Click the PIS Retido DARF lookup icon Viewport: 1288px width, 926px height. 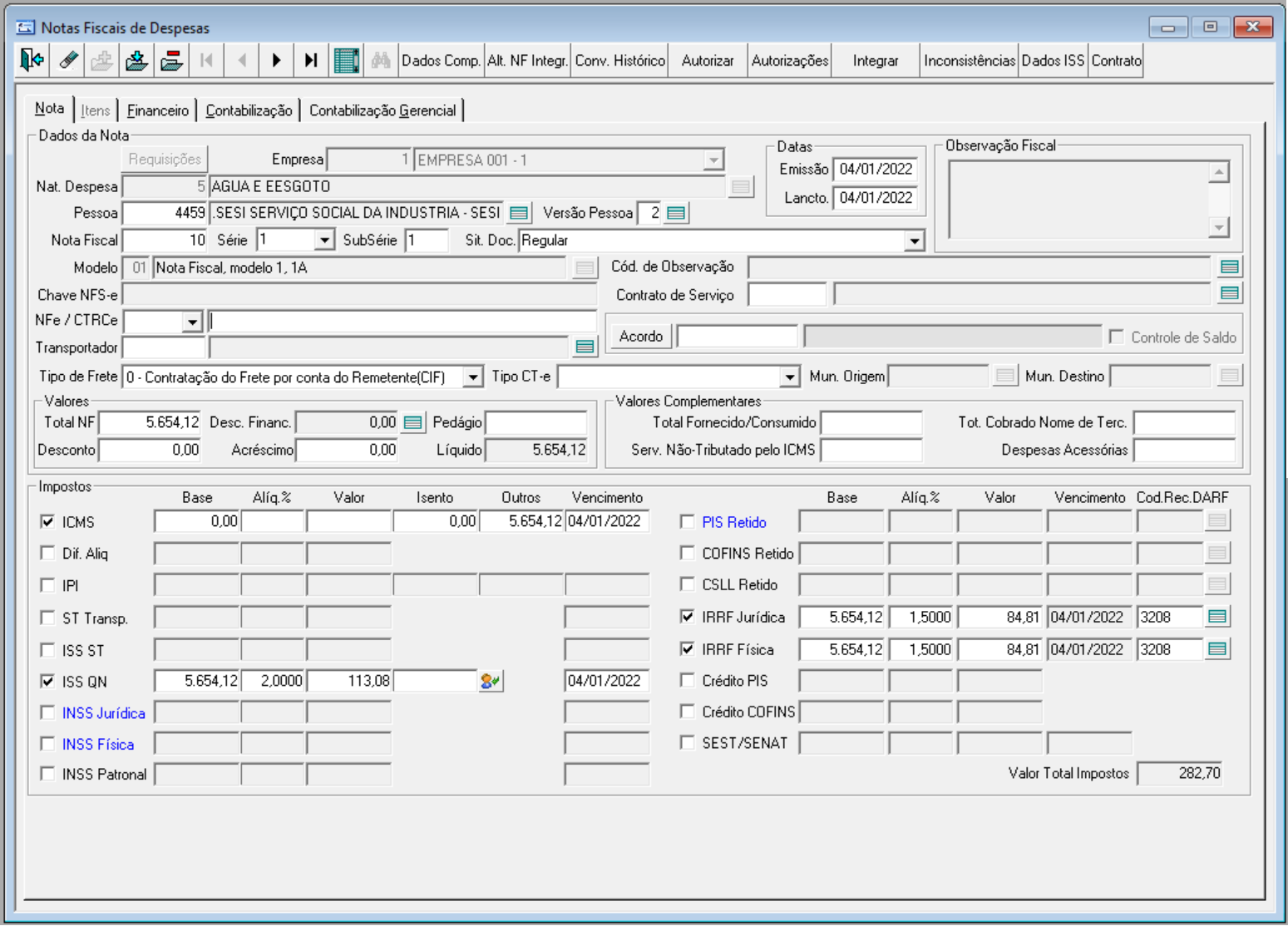tap(1217, 521)
